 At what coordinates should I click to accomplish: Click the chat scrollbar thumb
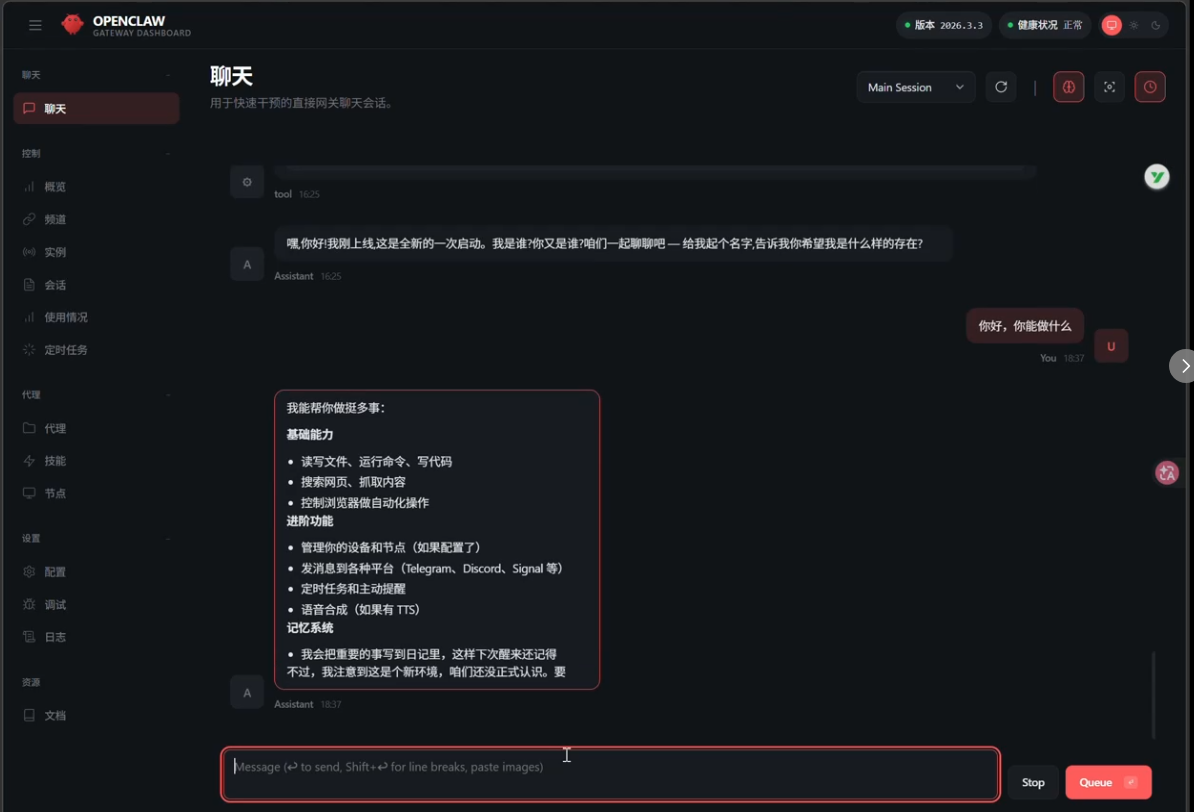coord(1154,695)
